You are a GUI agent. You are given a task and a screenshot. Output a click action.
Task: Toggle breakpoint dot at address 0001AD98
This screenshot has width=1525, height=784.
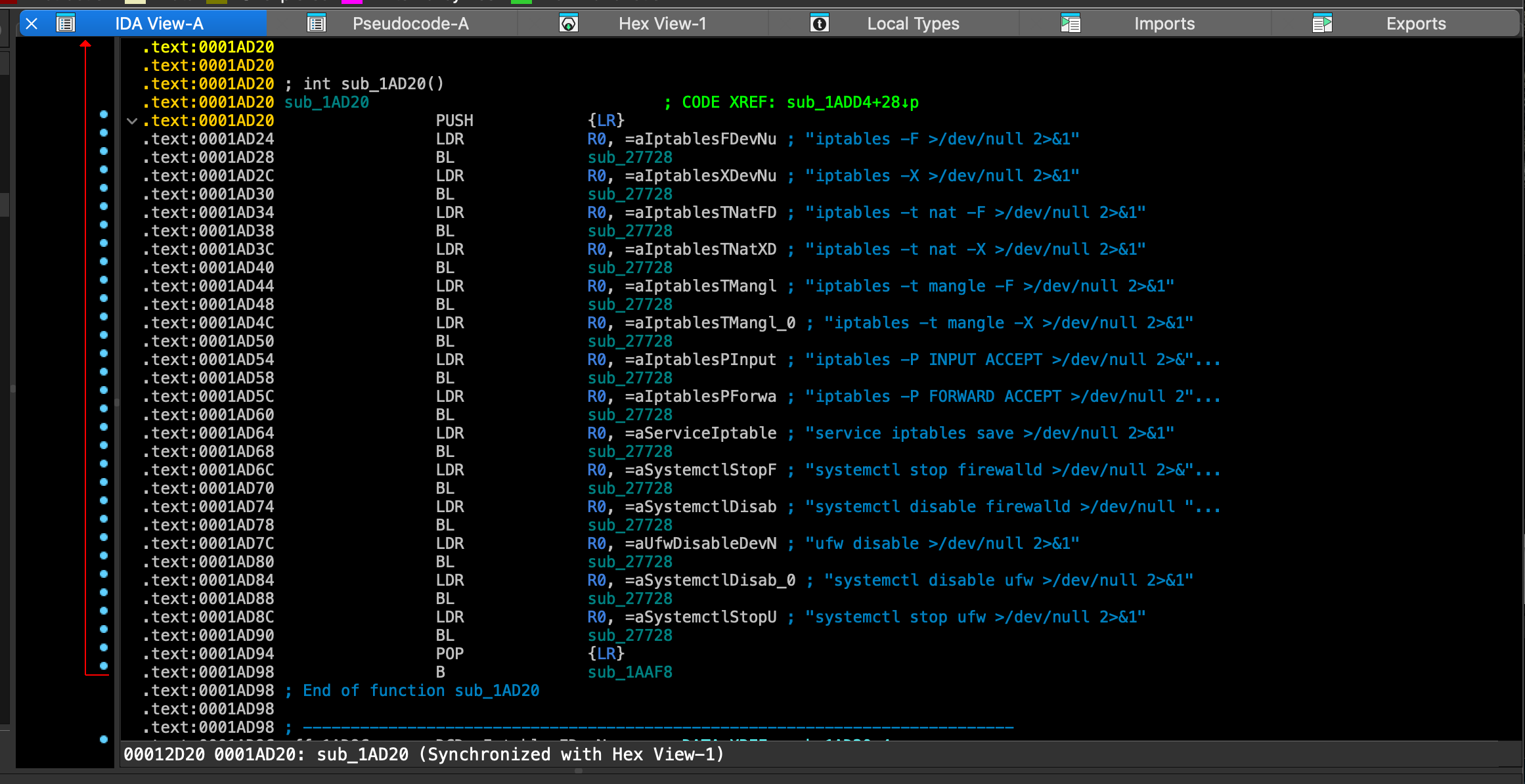pos(104,666)
